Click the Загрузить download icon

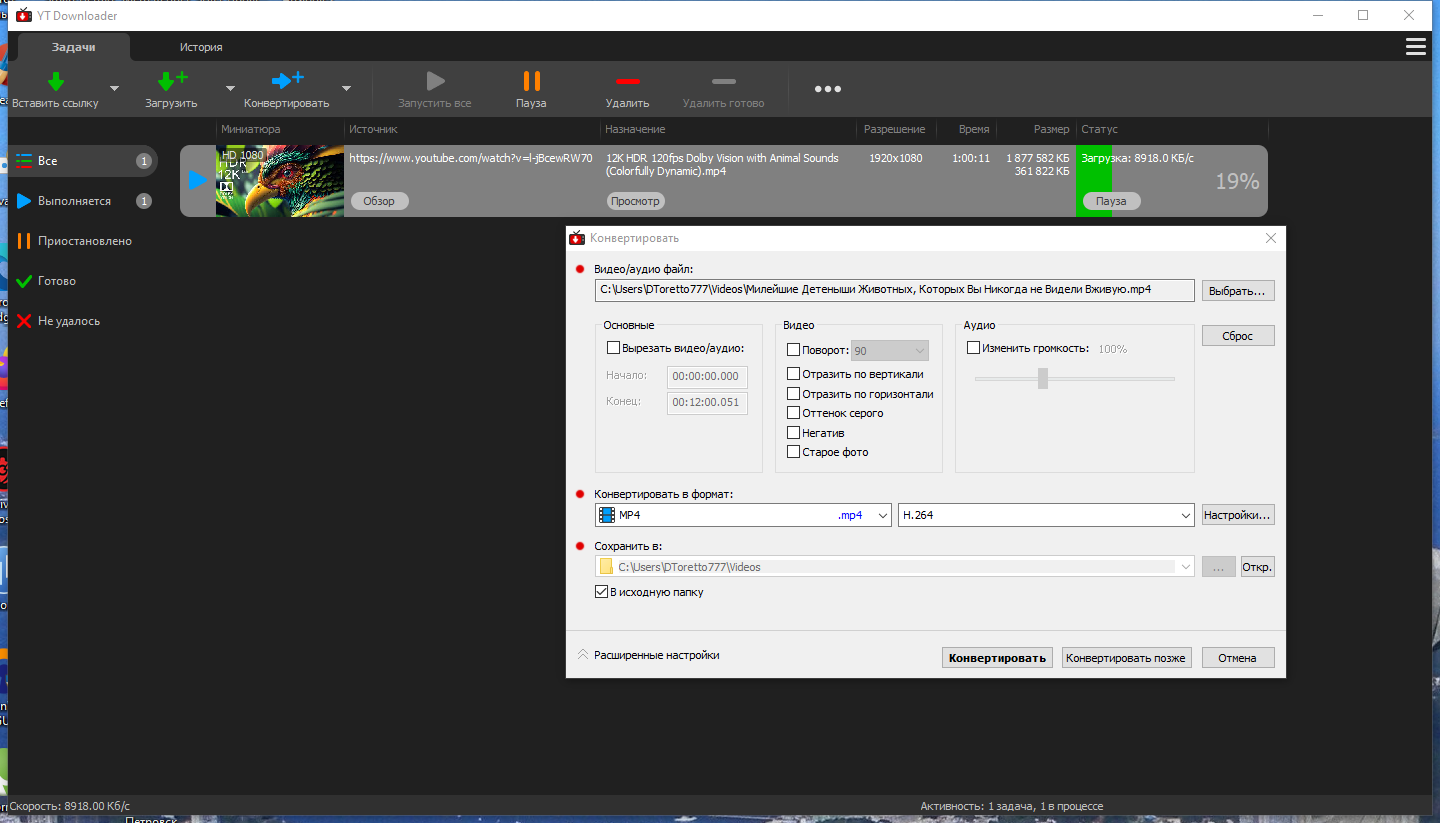(172, 81)
